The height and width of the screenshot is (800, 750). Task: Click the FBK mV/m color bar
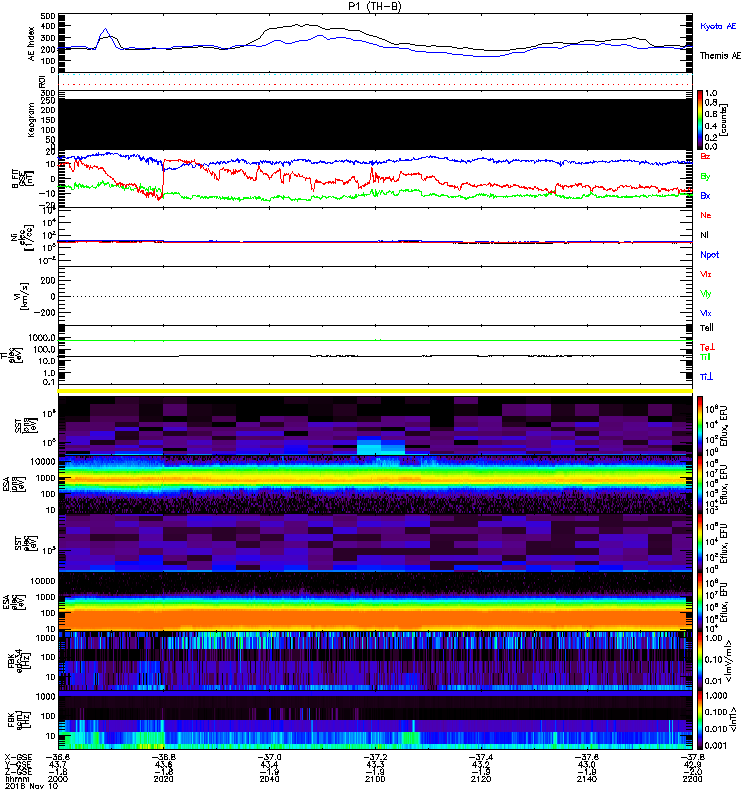coord(700,661)
